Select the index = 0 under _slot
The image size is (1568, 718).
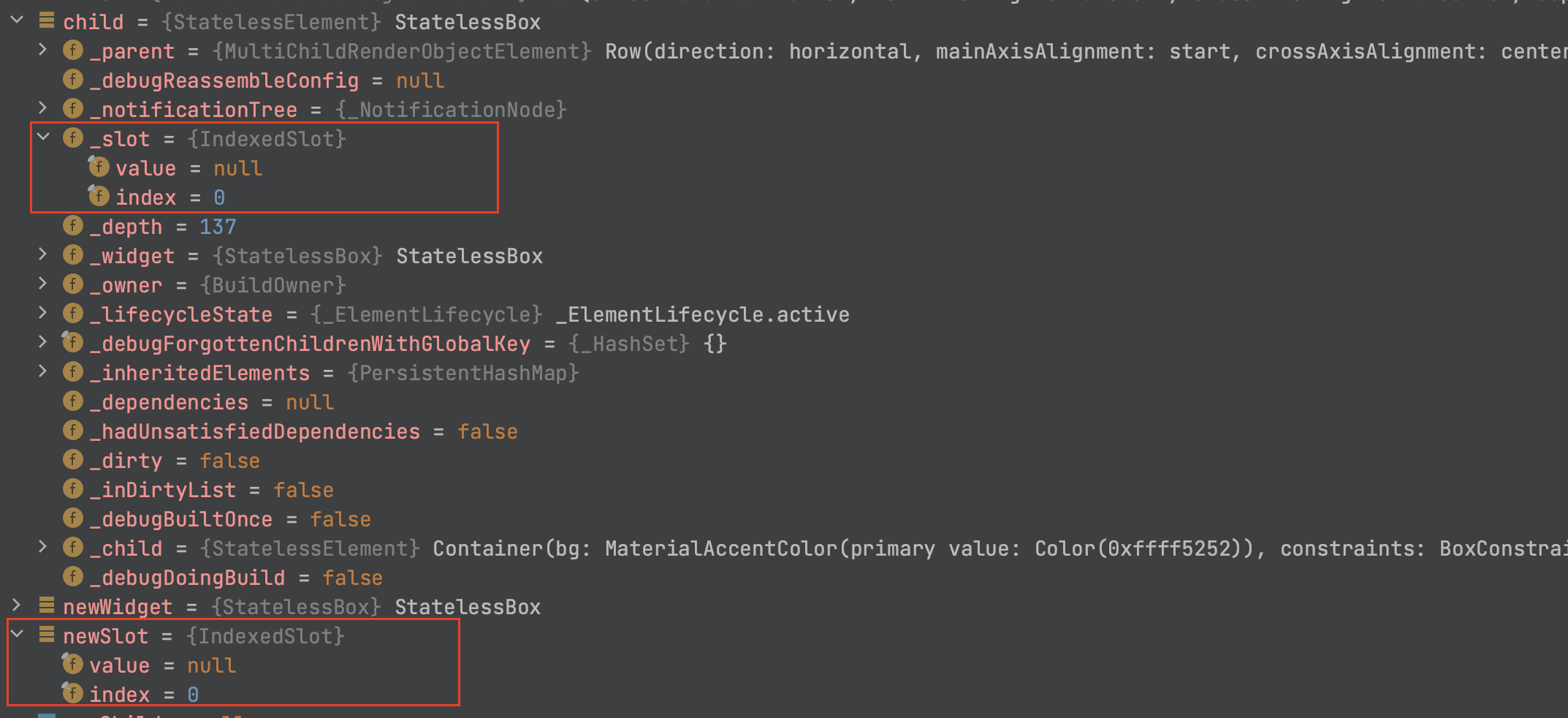[x=157, y=197]
